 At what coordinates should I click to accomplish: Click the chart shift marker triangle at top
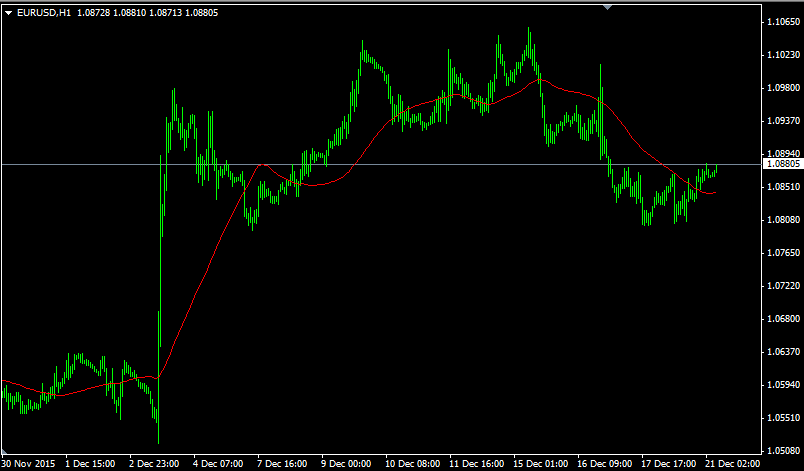pos(608,7)
